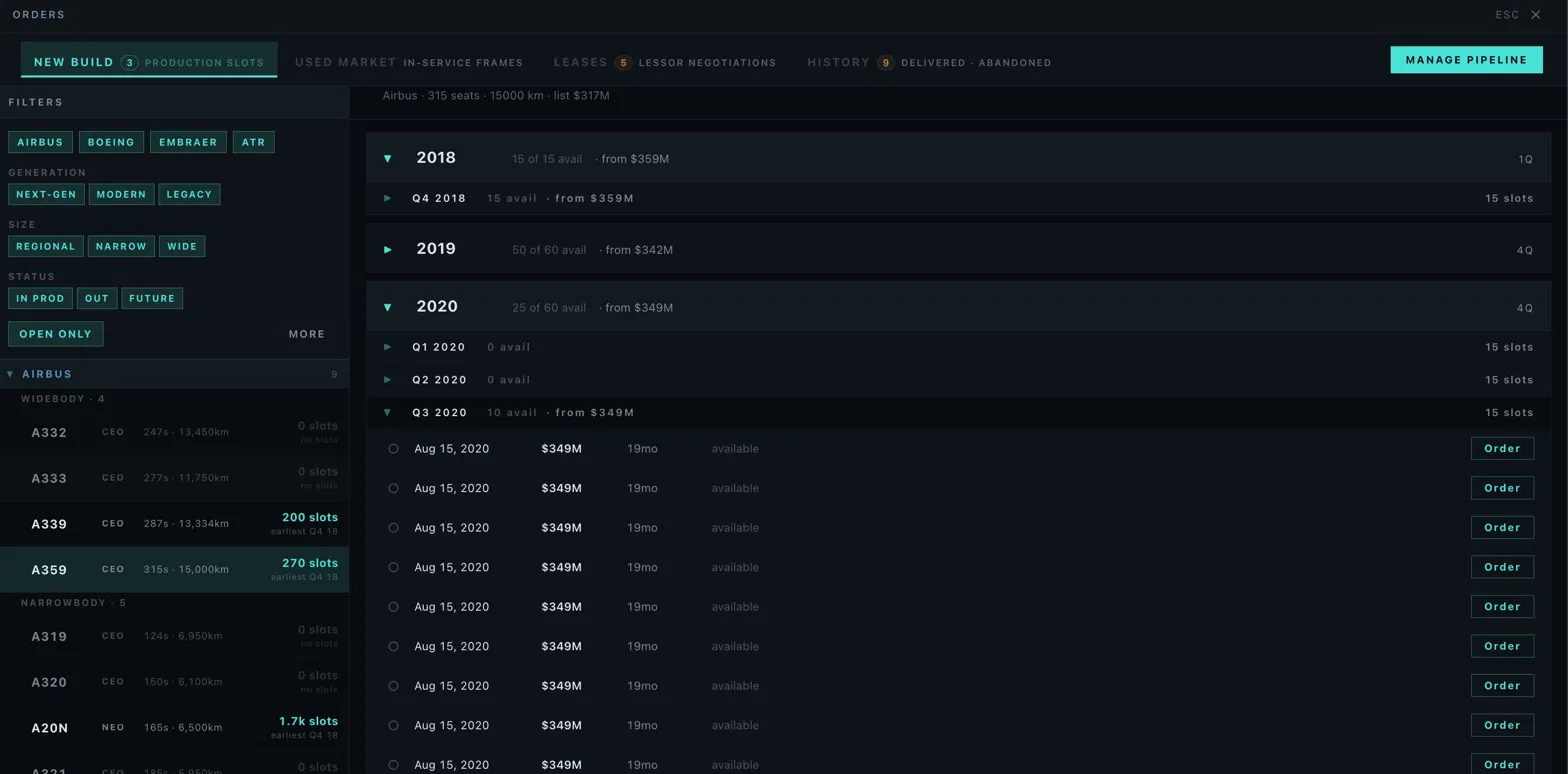Image resolution: width=1568 pixels, height=774 pixels.
Task: Open the History tab
Action: click(x=929, y=62)
